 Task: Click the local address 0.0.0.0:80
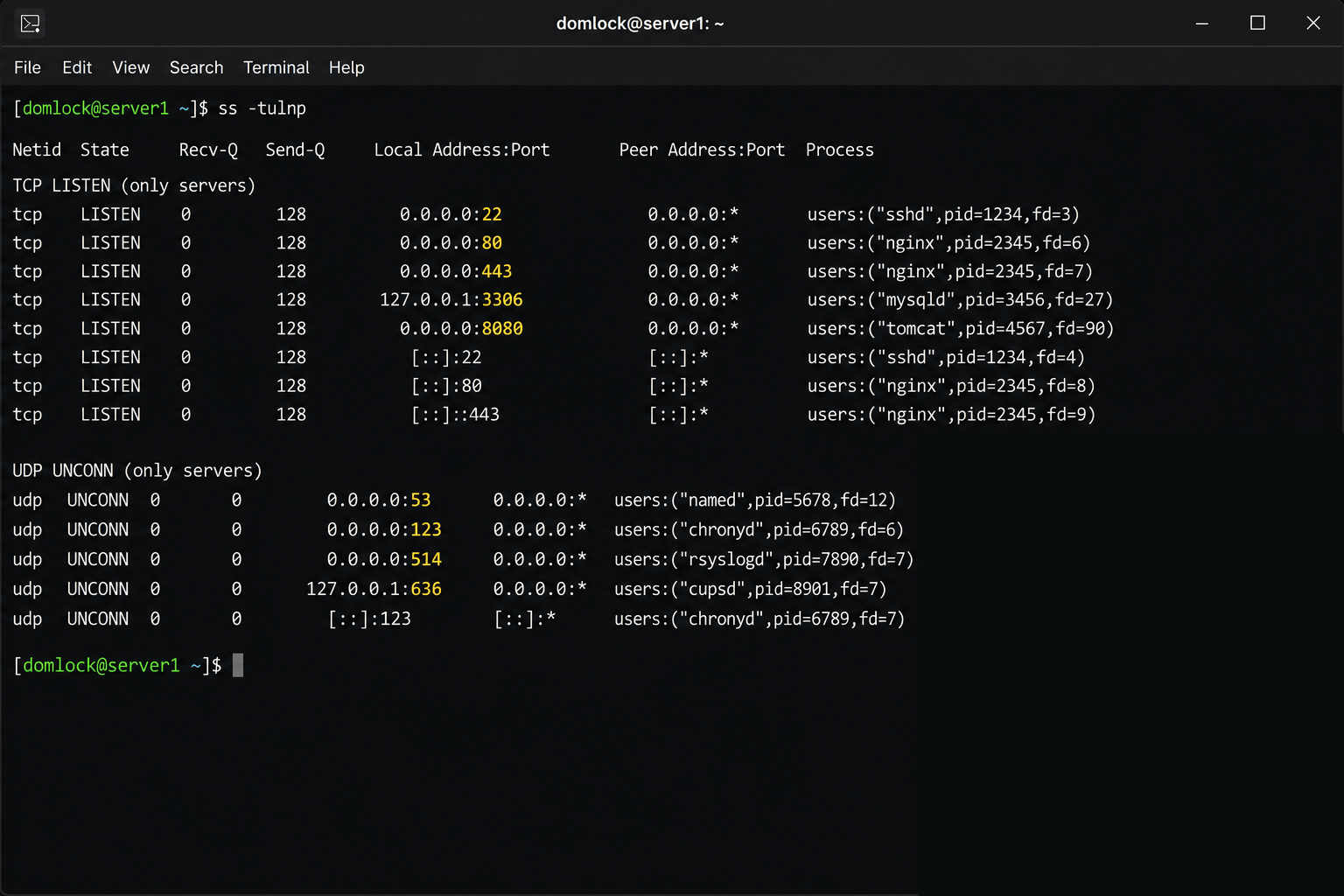tap(451, 243)
